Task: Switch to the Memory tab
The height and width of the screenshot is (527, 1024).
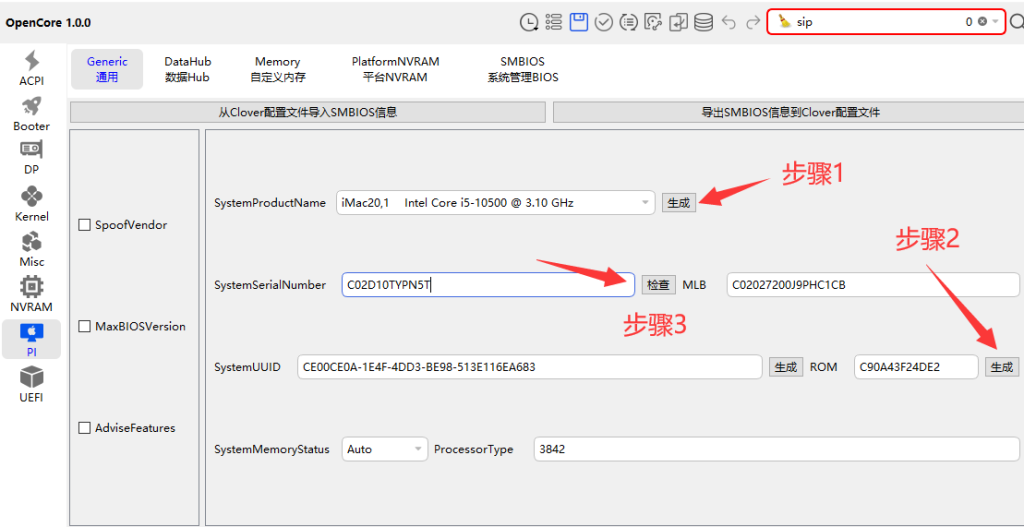Action: click(x=278, y=69)
